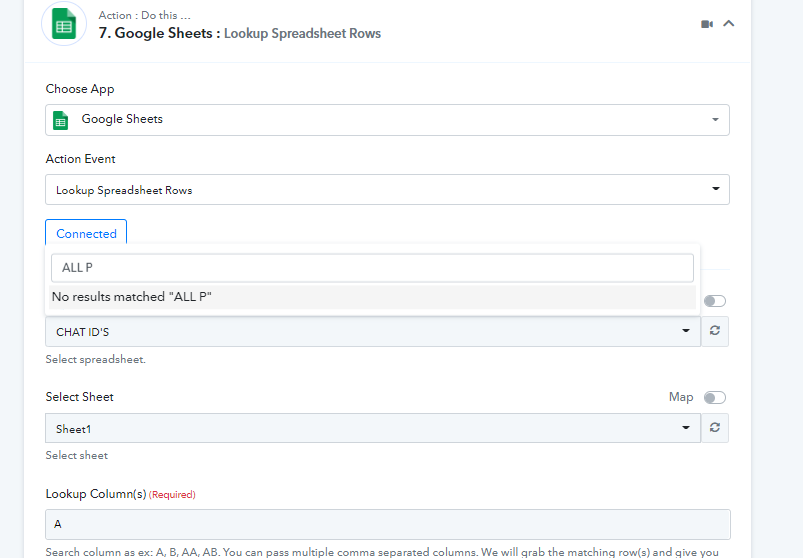This screenshot has width=803, height=558.
Task: Click the 'Select spreadsheet.' helper text
Action: [x=95, y=359]
